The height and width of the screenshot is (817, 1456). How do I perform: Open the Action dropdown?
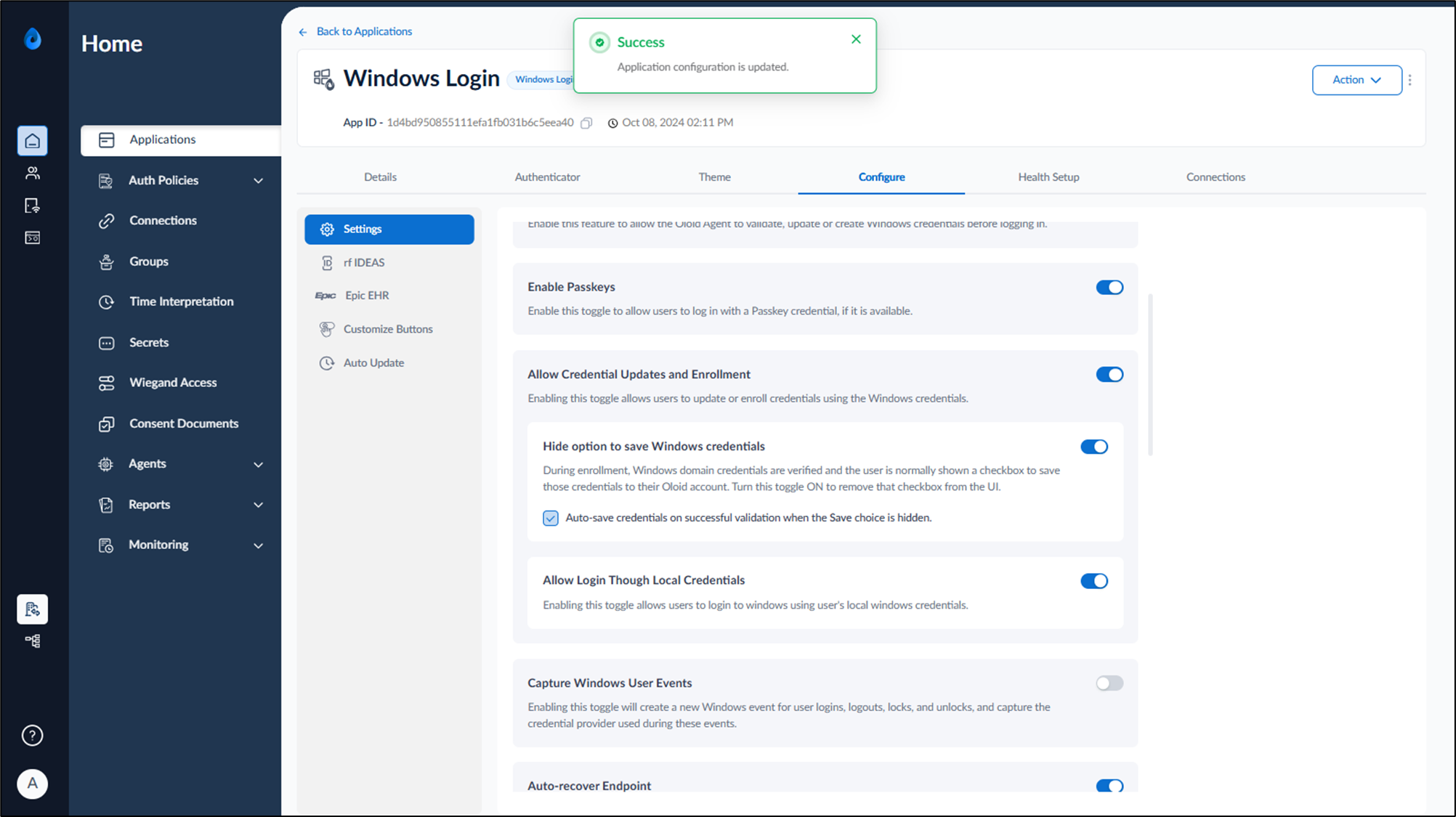click(x=1356, y=80)
